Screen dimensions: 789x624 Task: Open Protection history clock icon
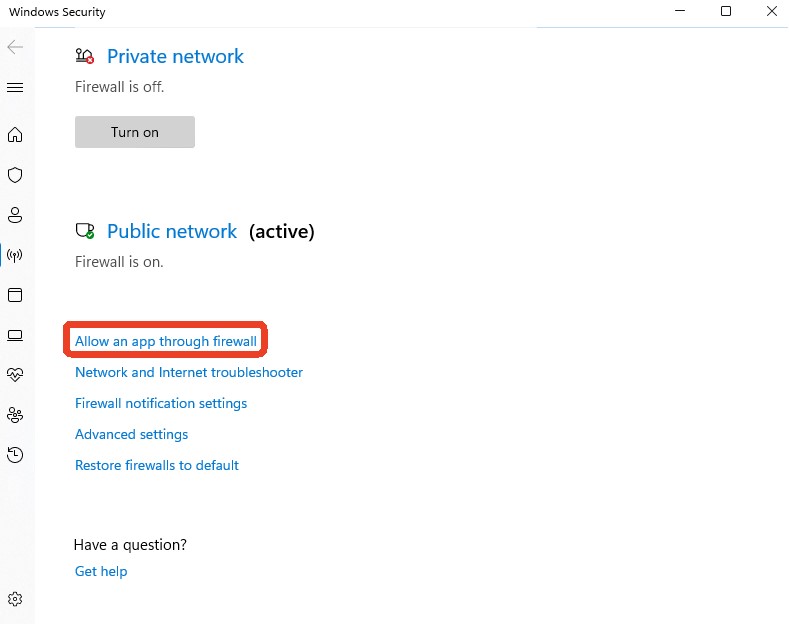[15, 455]
